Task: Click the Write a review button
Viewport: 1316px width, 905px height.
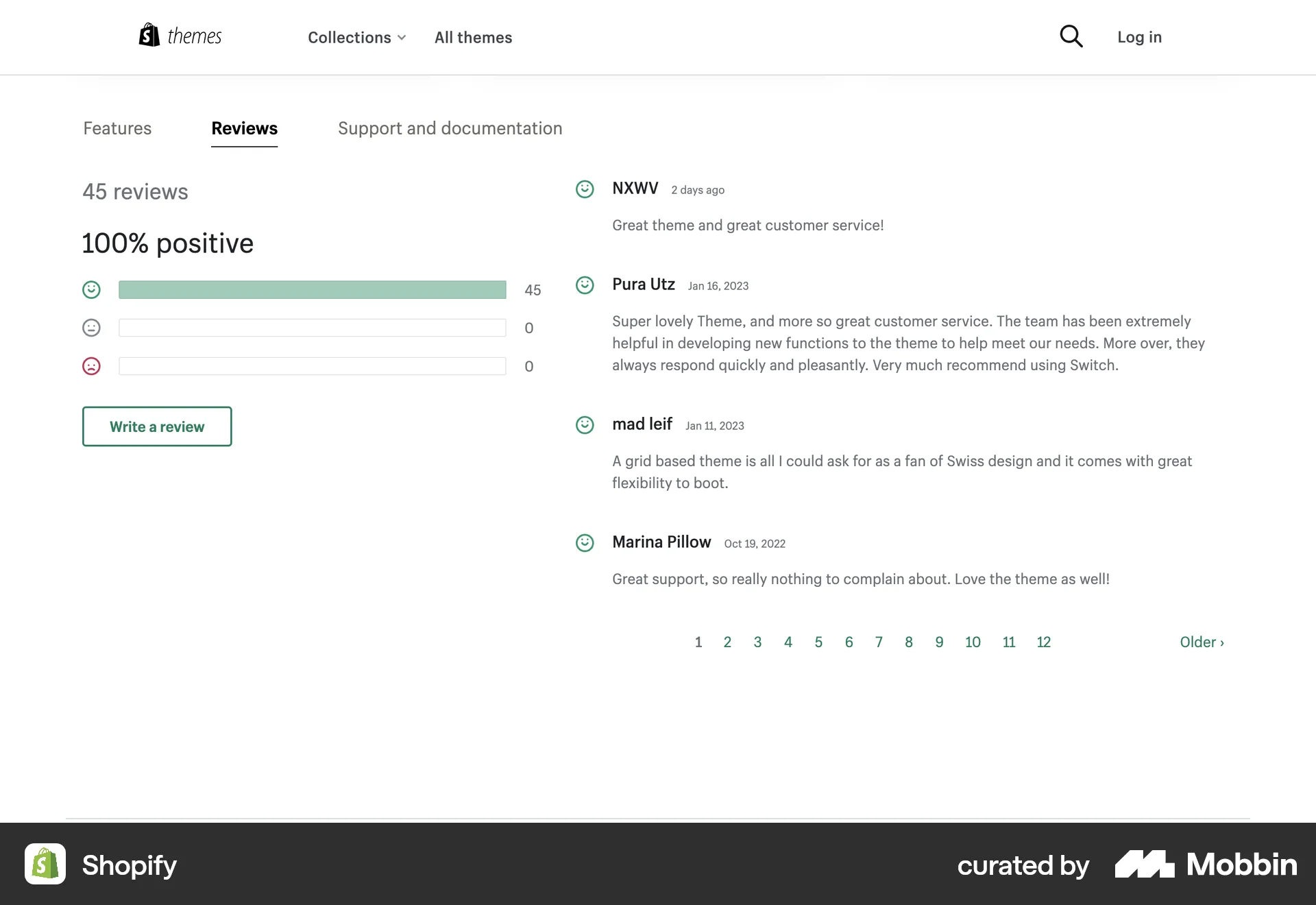Action: pyautogui.click(x=156, y=426)
